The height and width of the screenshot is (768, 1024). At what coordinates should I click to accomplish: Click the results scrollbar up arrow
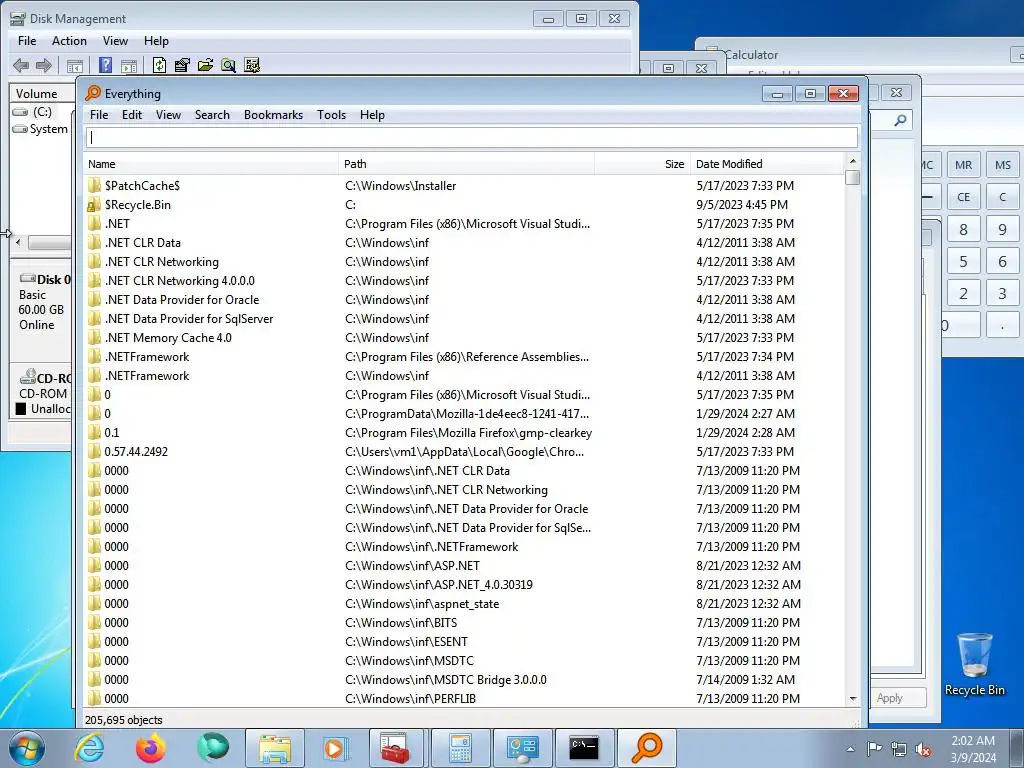852,161
